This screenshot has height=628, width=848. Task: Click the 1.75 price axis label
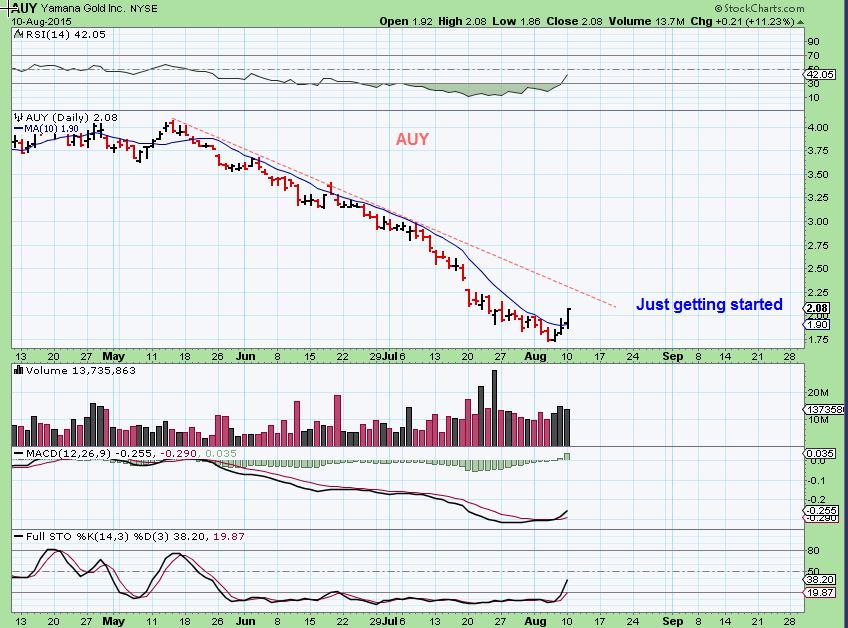(818, 340)
